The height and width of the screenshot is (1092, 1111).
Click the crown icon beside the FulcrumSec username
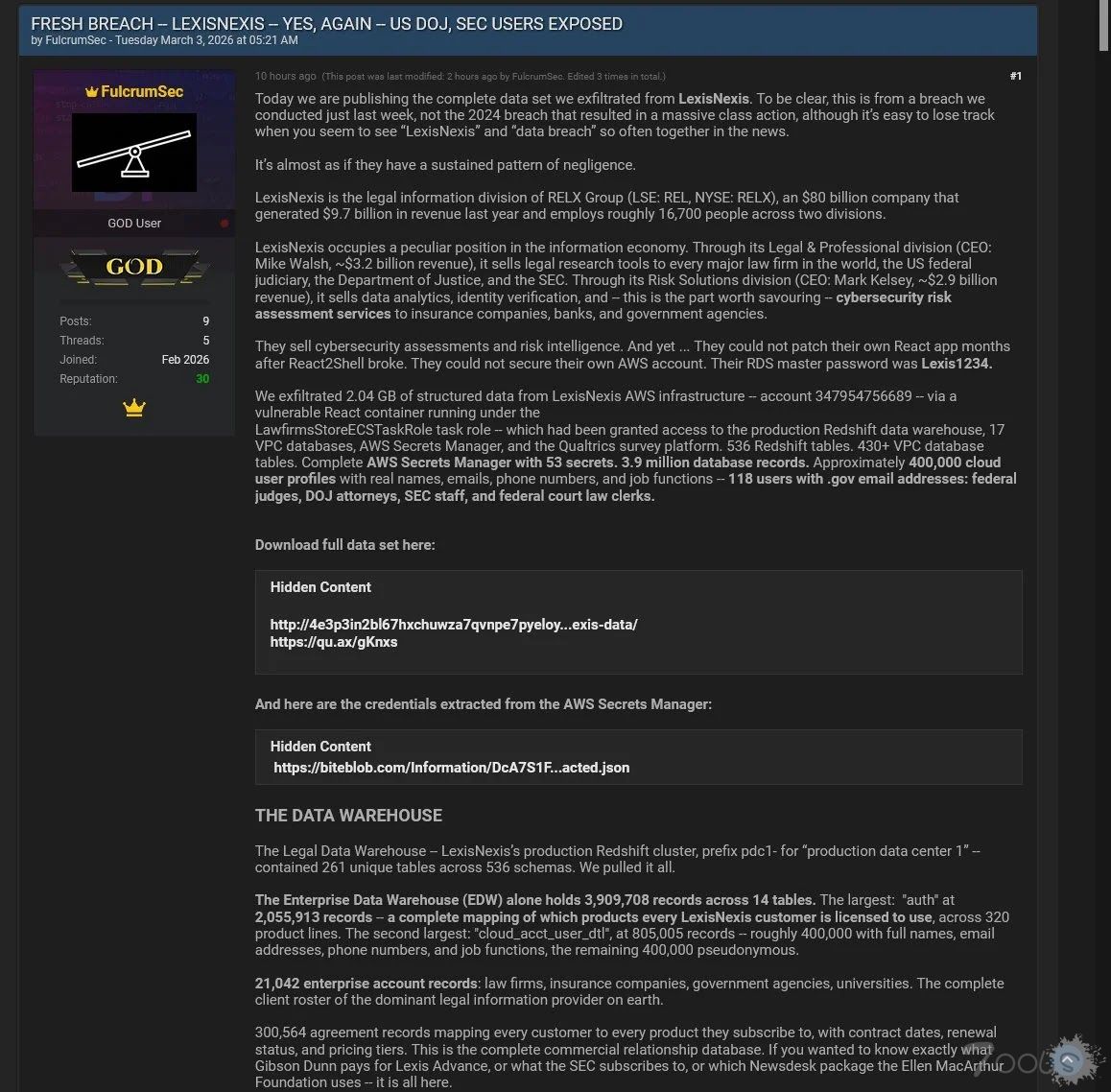click(92, 92)
